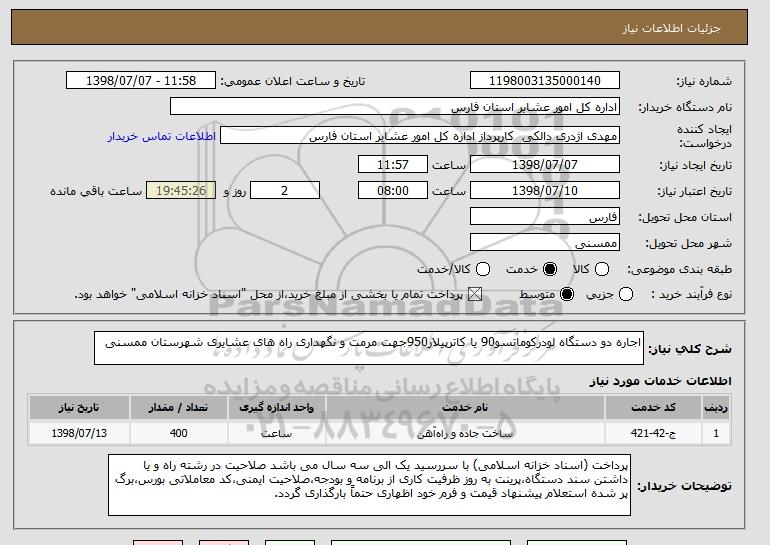Click the quantity cell 400
The height and width of the screenshot is (545, 770).
tap(178, 433)
